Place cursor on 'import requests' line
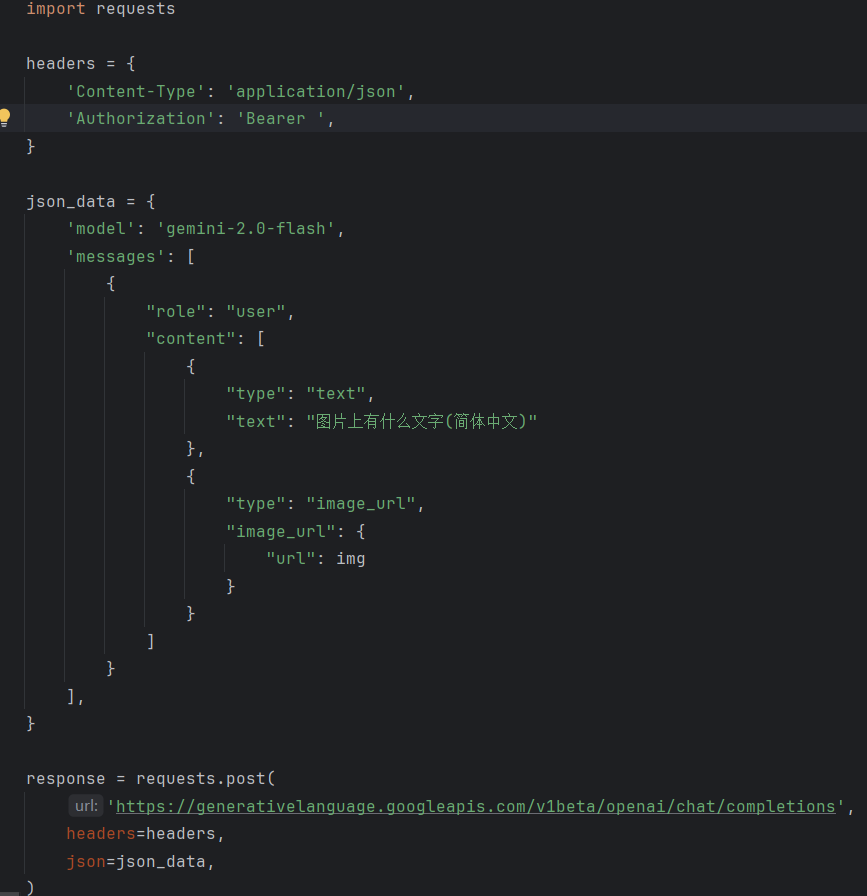Image resolution: width=867 pixels, height=896 pixels. pyautogui.click(x=101, y=9)
